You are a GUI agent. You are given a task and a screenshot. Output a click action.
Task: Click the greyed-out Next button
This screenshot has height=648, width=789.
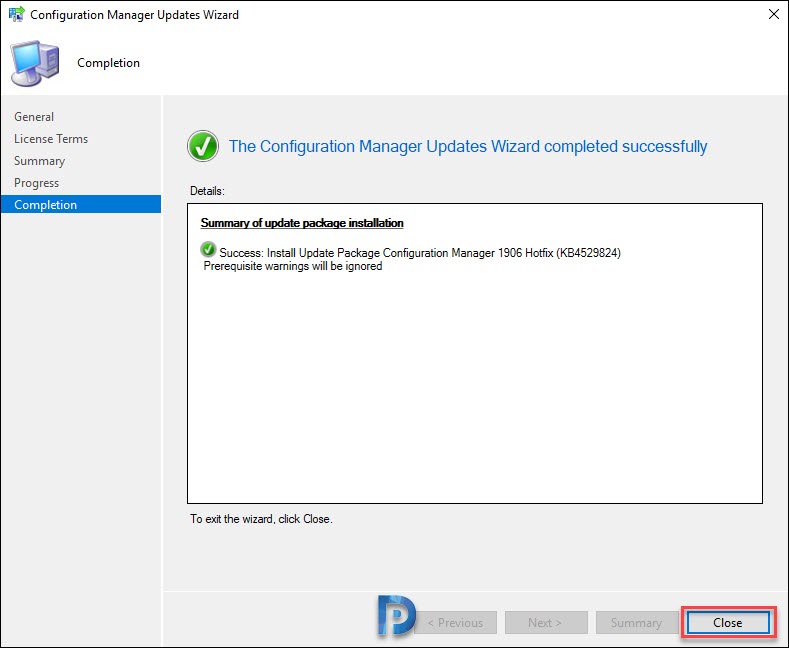tap(546, 622)
